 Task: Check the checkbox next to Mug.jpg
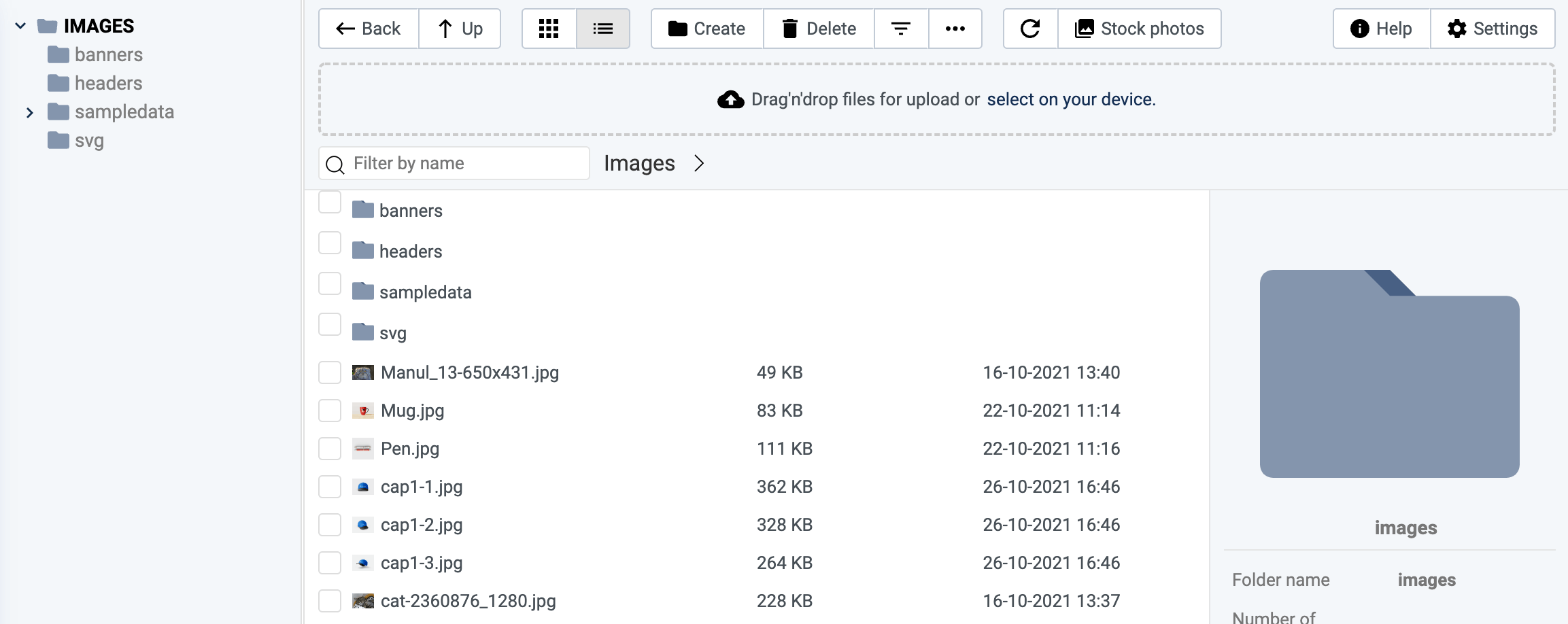click(x=330, y=411)
